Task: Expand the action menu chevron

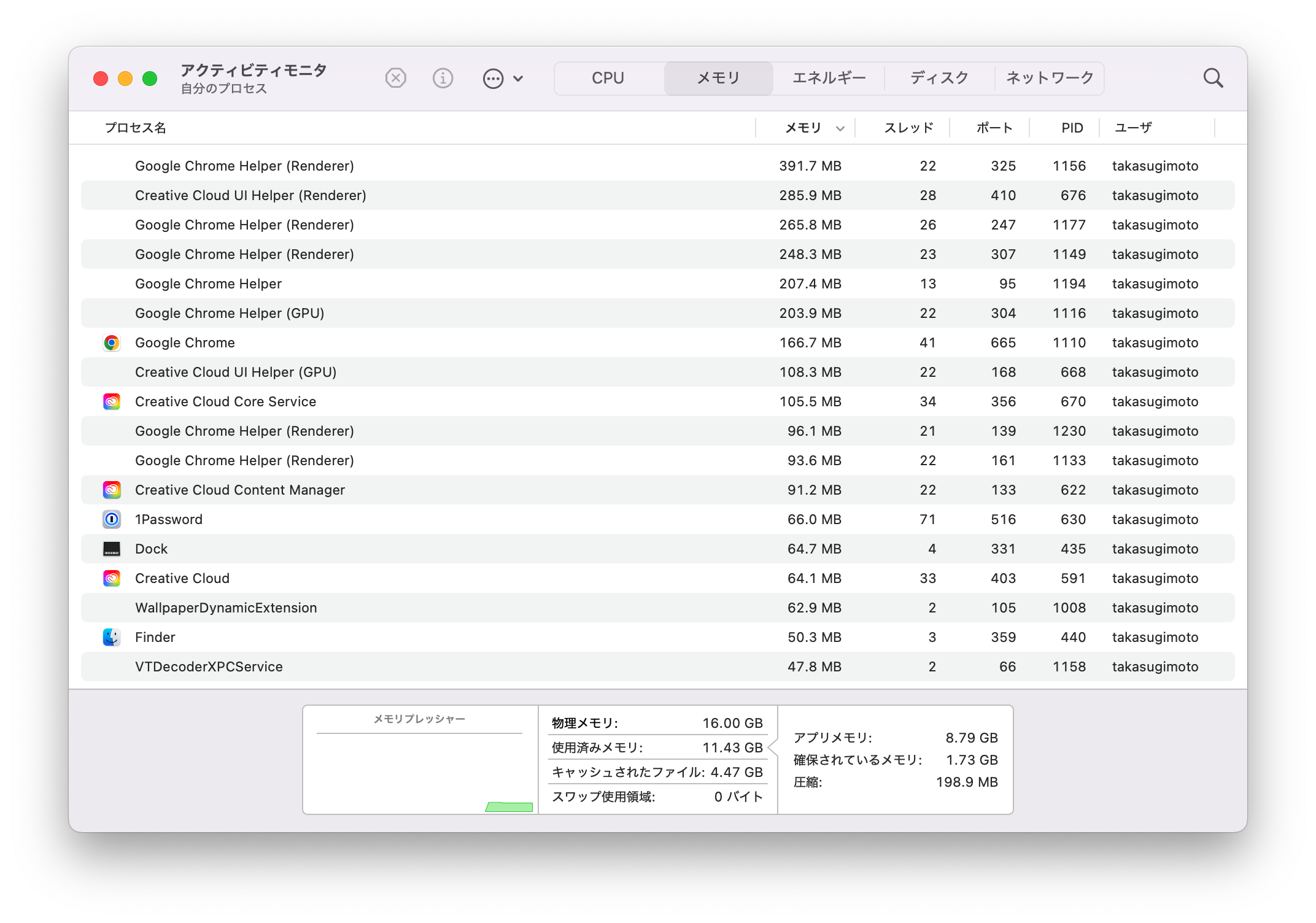Action: coord(518,79)
